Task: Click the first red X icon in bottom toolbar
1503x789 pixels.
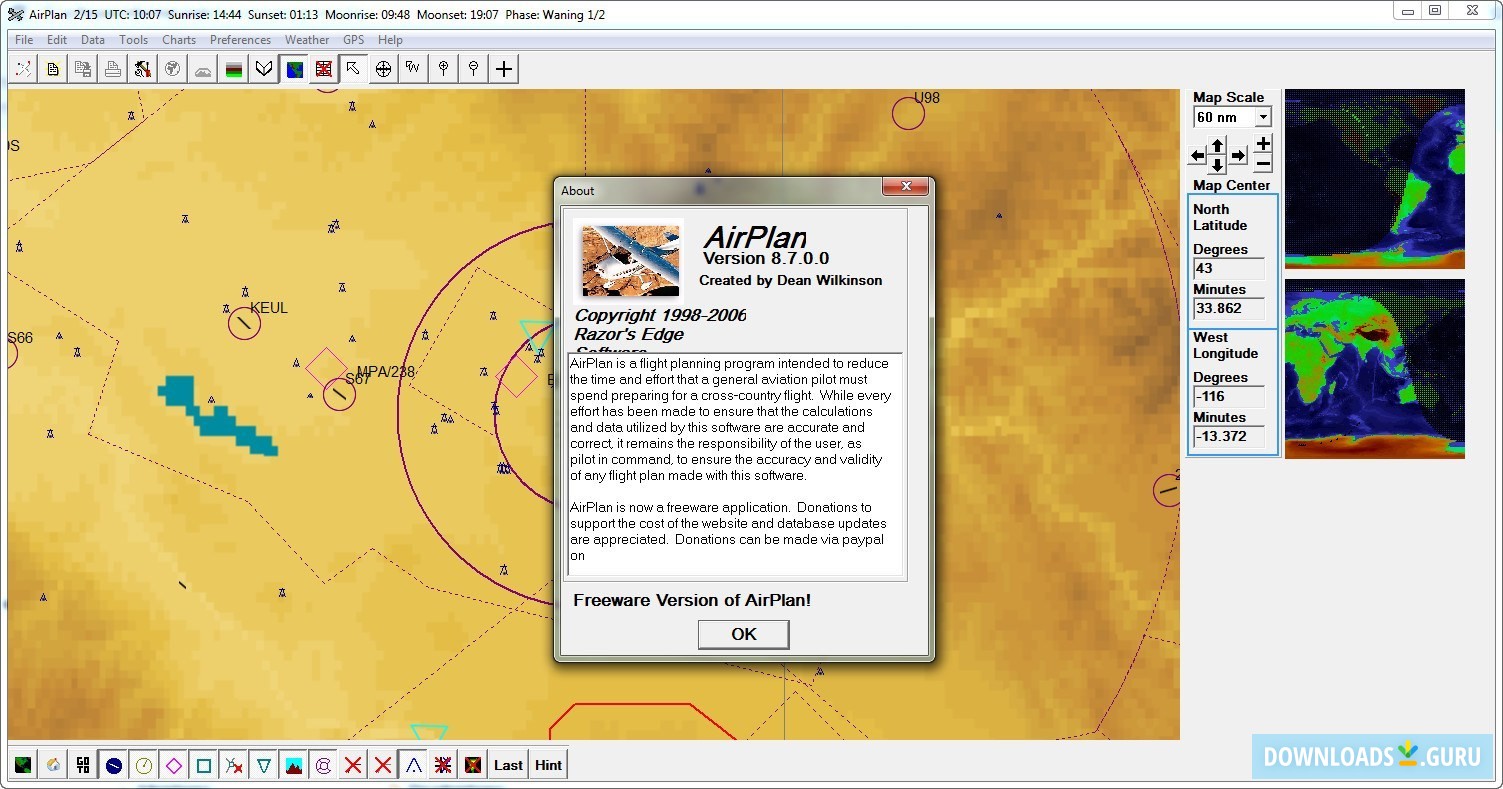Action: point(353,765)
